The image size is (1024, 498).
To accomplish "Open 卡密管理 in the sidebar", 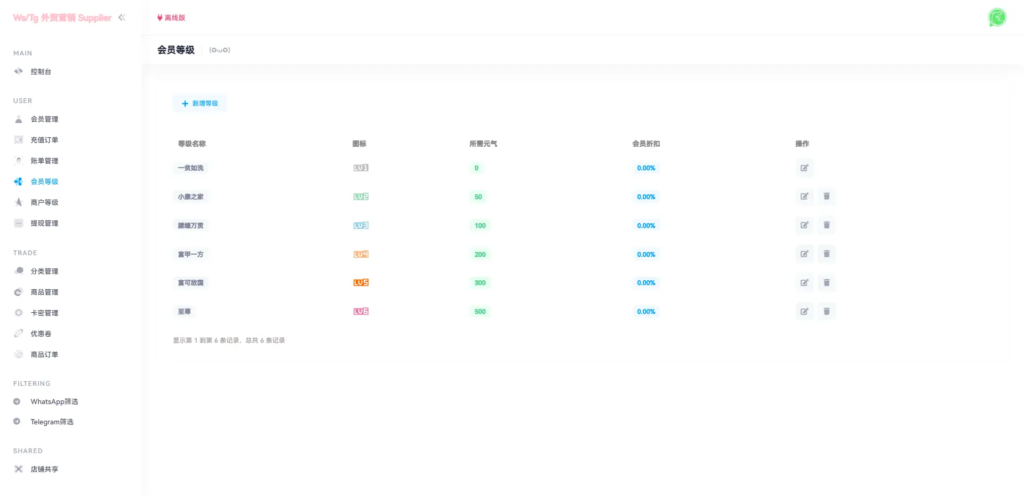I will click(x=44, y=313).
